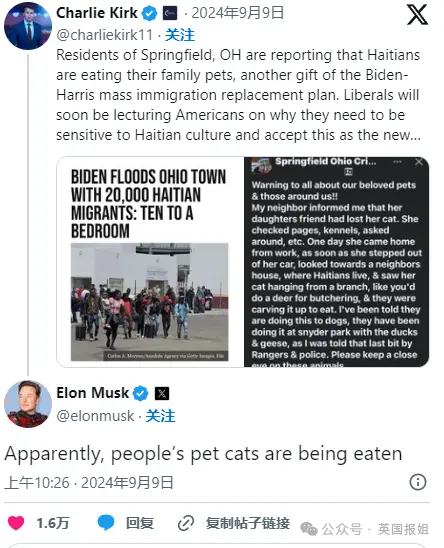
Task: Open Elon Musk's profile avatar
Action: [28, 404]
